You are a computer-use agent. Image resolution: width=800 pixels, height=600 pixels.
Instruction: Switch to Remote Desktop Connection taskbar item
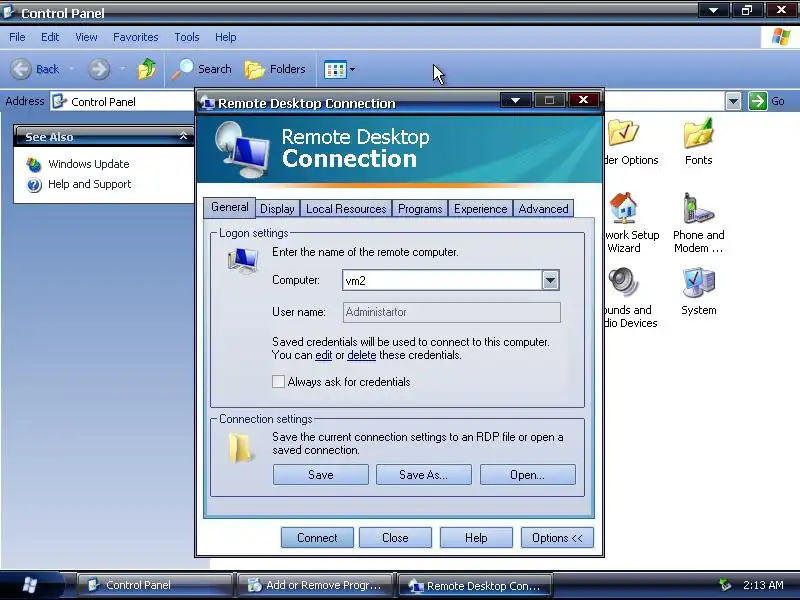tap(475, 585)
